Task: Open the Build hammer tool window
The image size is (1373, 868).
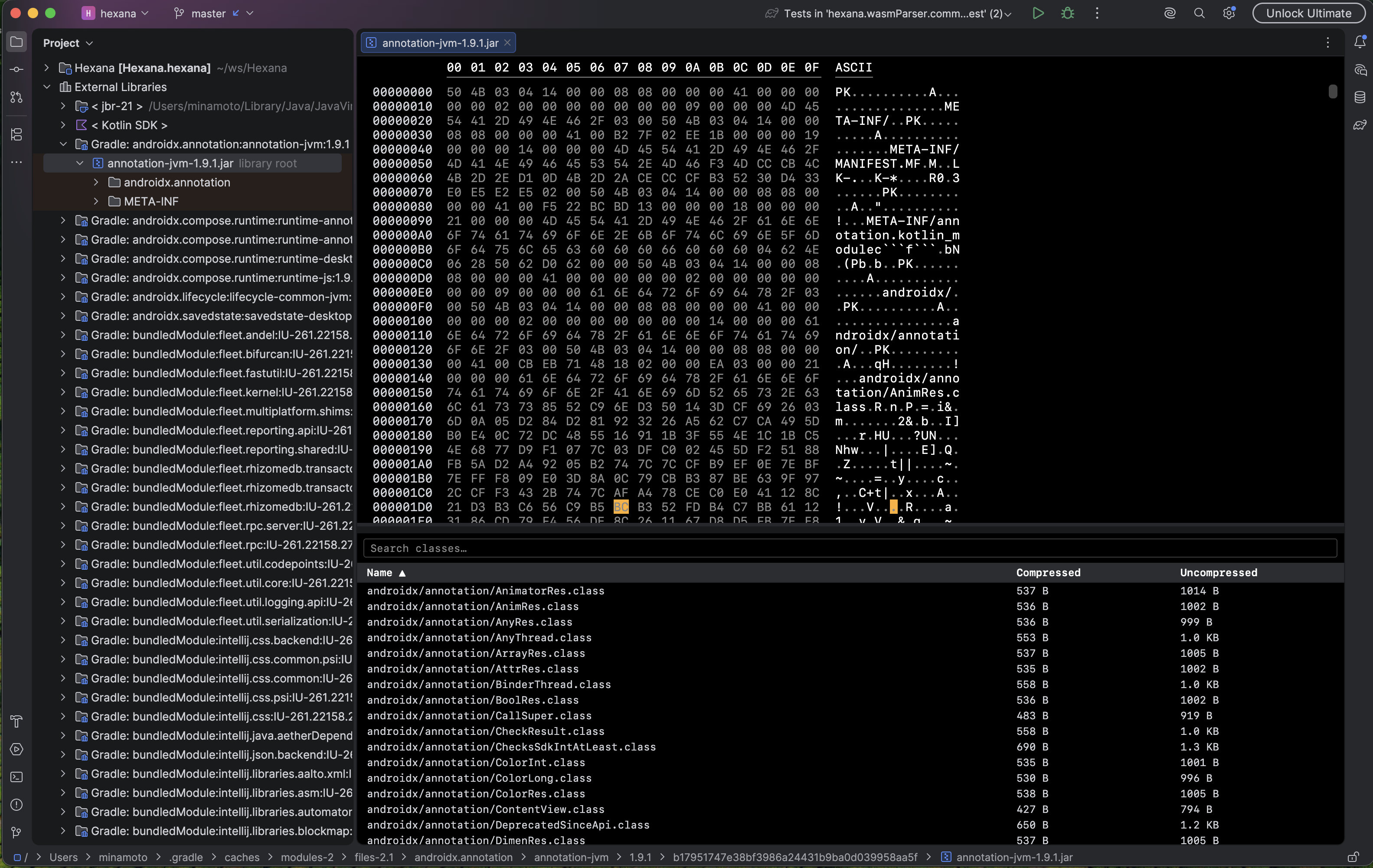Action: [x=16, y=721]
